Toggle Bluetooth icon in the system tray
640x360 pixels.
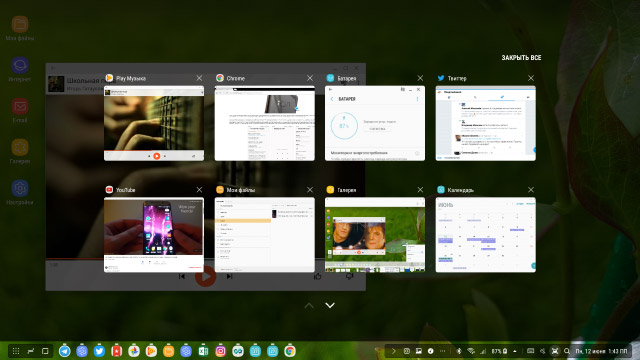(x=459, y=351)
